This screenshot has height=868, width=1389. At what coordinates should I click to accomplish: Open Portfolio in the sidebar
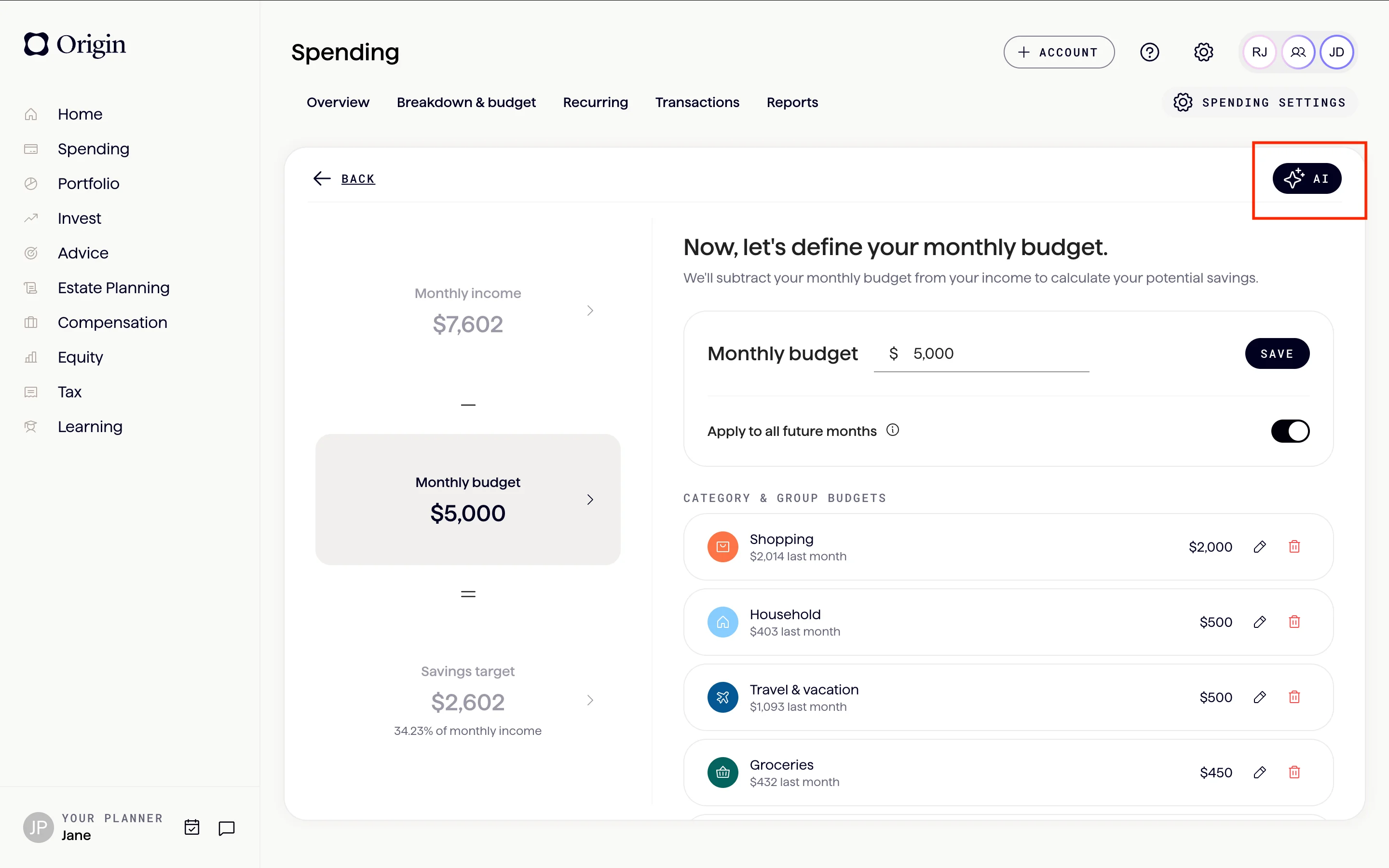[x=88, y=184]
